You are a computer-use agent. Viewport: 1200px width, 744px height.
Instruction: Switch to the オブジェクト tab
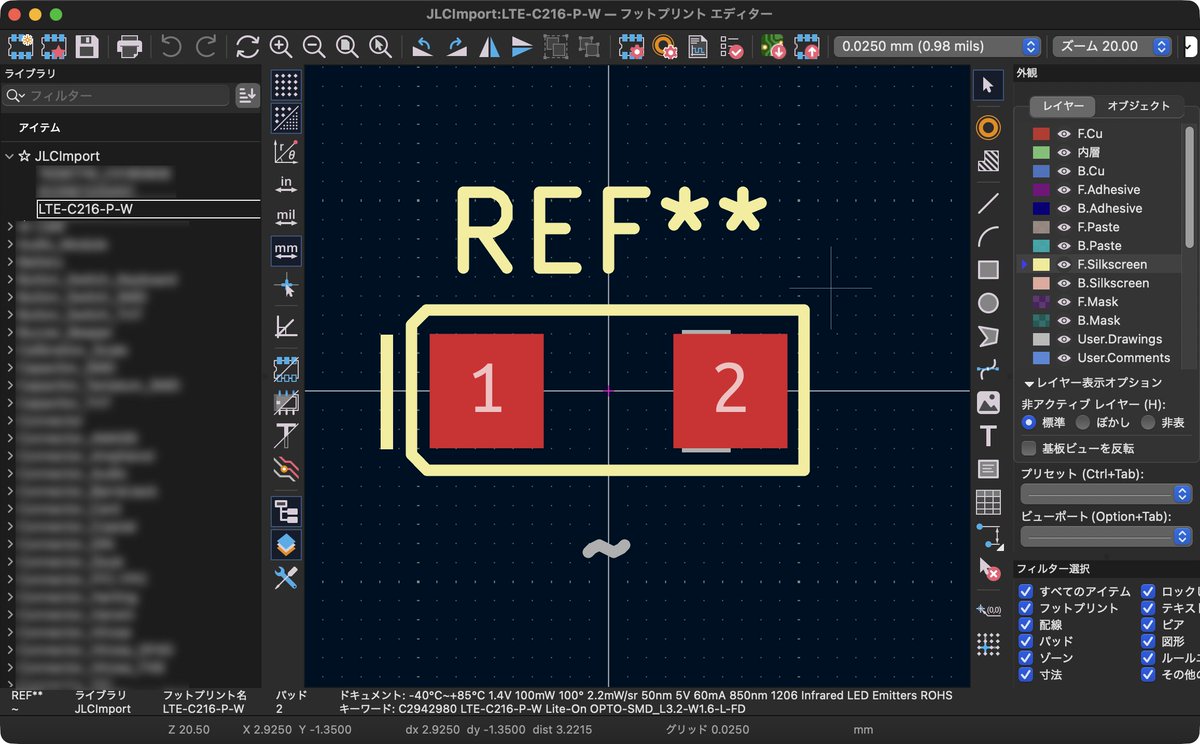point(1139,106)
